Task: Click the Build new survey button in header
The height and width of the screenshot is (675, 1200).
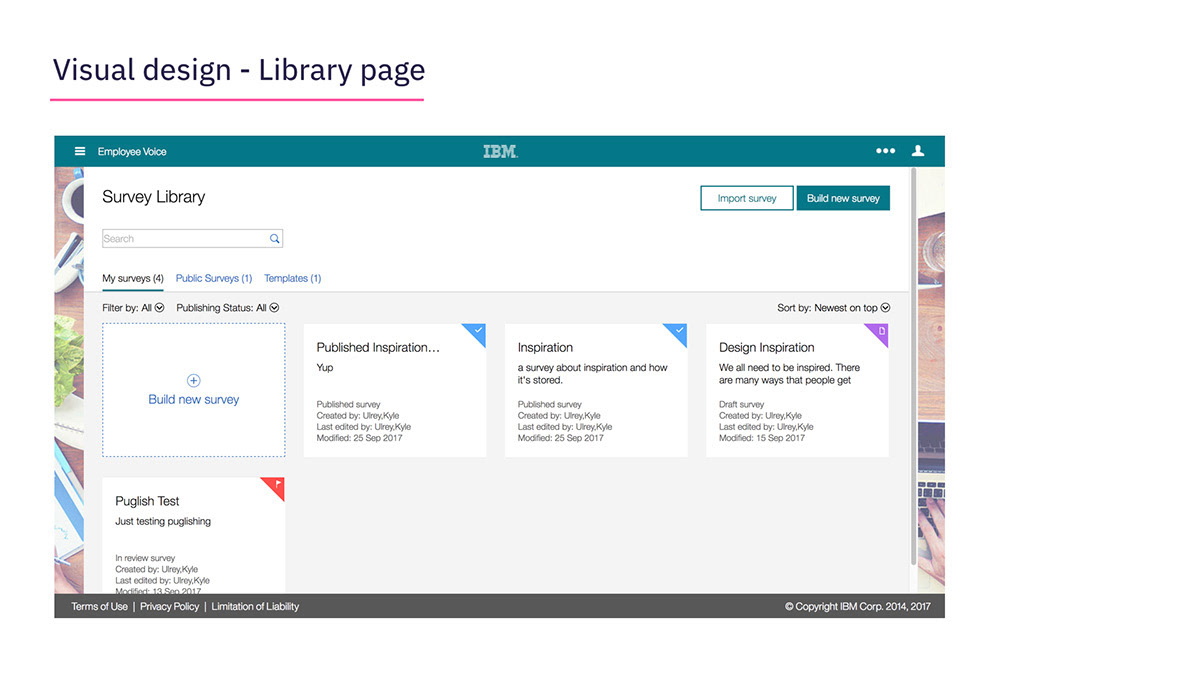Action: click(843, 198)
